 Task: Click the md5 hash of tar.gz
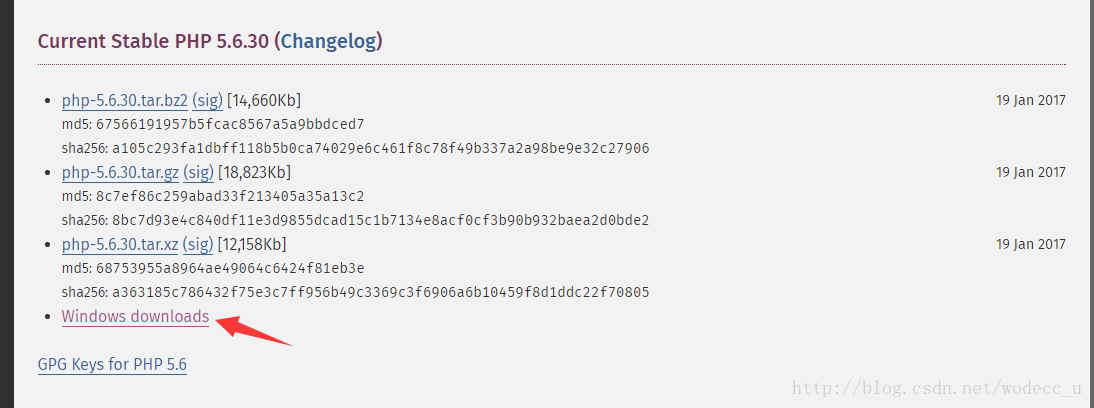click(230, 196)
